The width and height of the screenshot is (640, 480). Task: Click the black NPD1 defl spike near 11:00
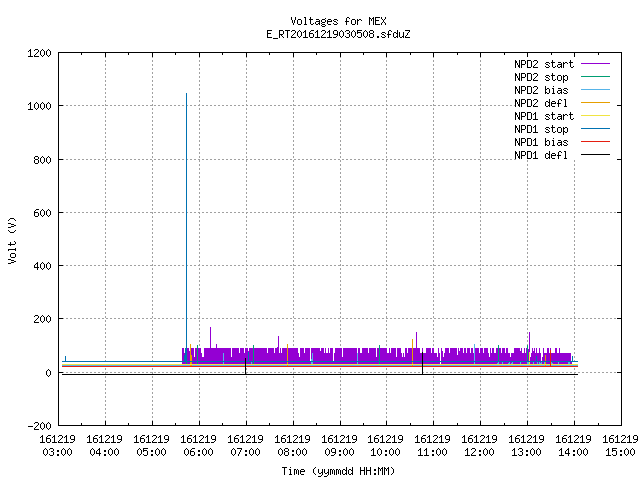(422, 363)
